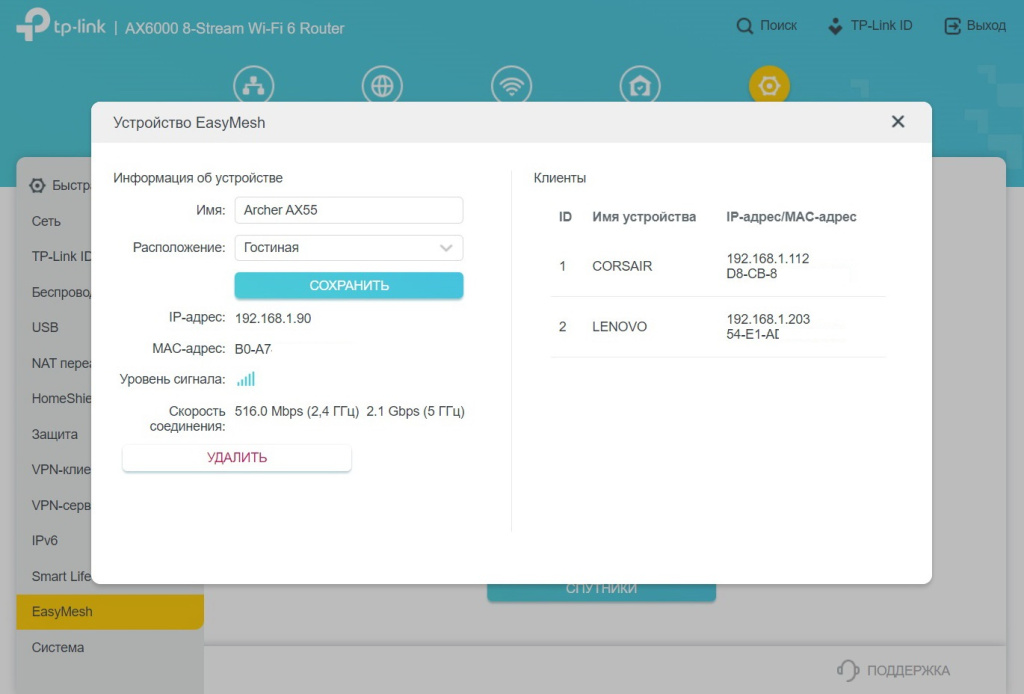Open HomeShield in the sidebar

61,398
